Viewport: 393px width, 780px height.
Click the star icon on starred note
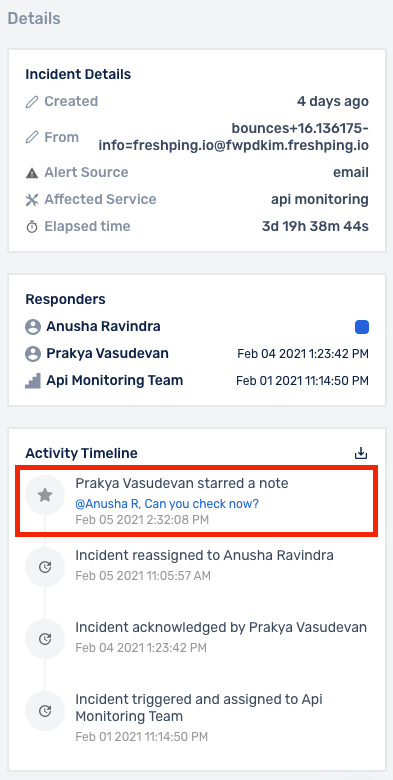click(x=45, y=495)
